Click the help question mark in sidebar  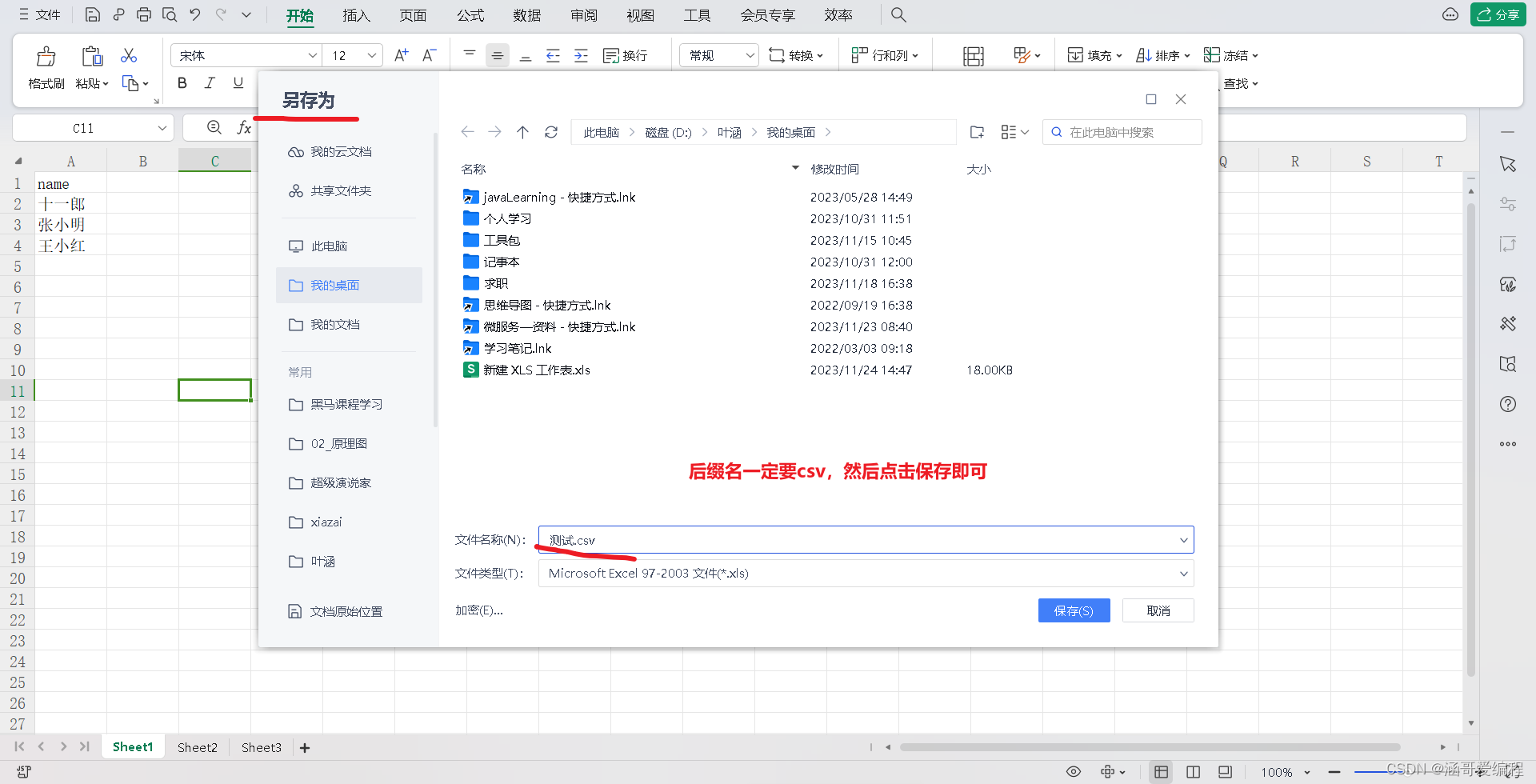[x=1508, y=404]
